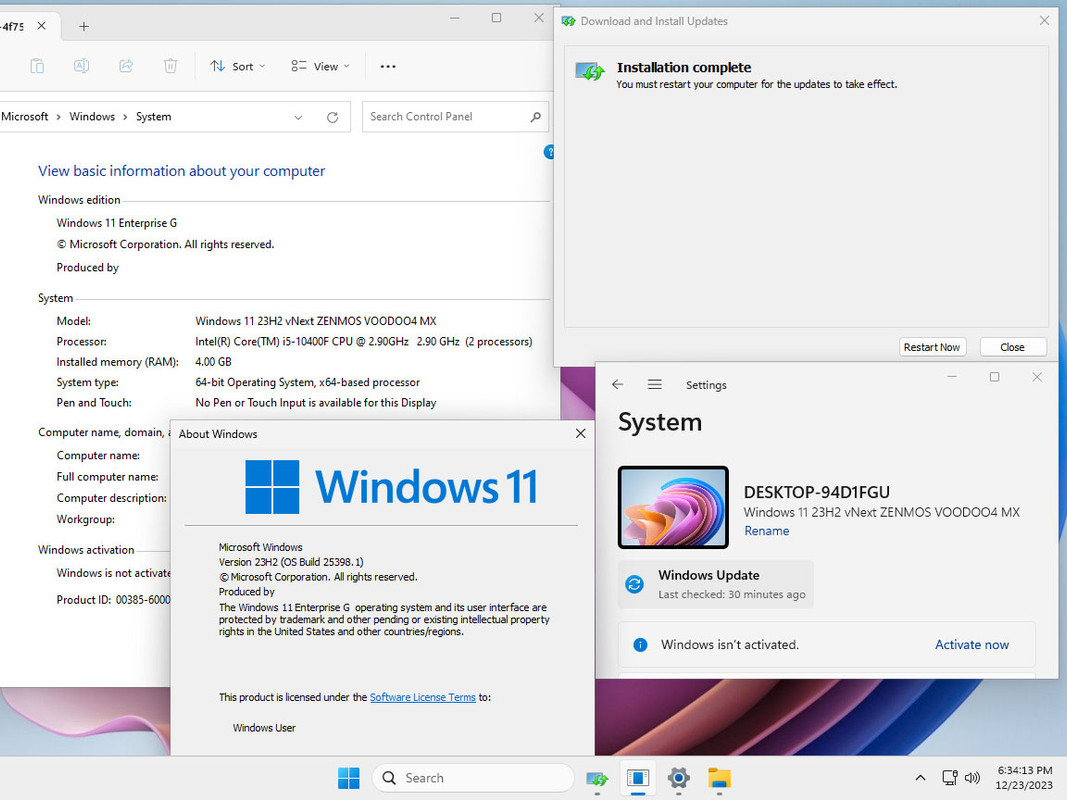1067x800 pixels.
Task: Click Close button in the updates dialog
Action: pyautogui.click(x=1012, y=347)
